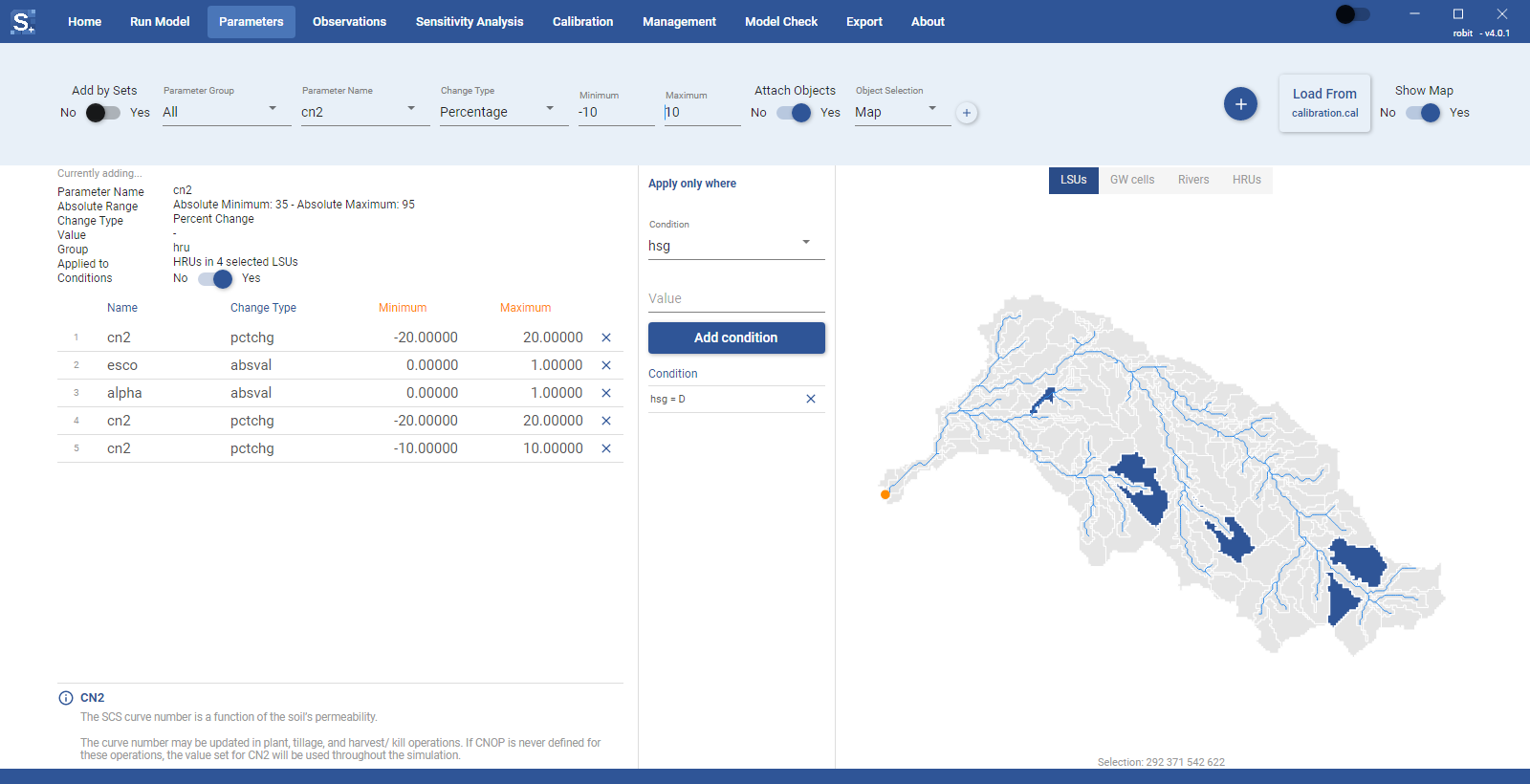Viewport: 1530px width, 784px height.
Task: Click the CN2 info icon
Action: 66,698
